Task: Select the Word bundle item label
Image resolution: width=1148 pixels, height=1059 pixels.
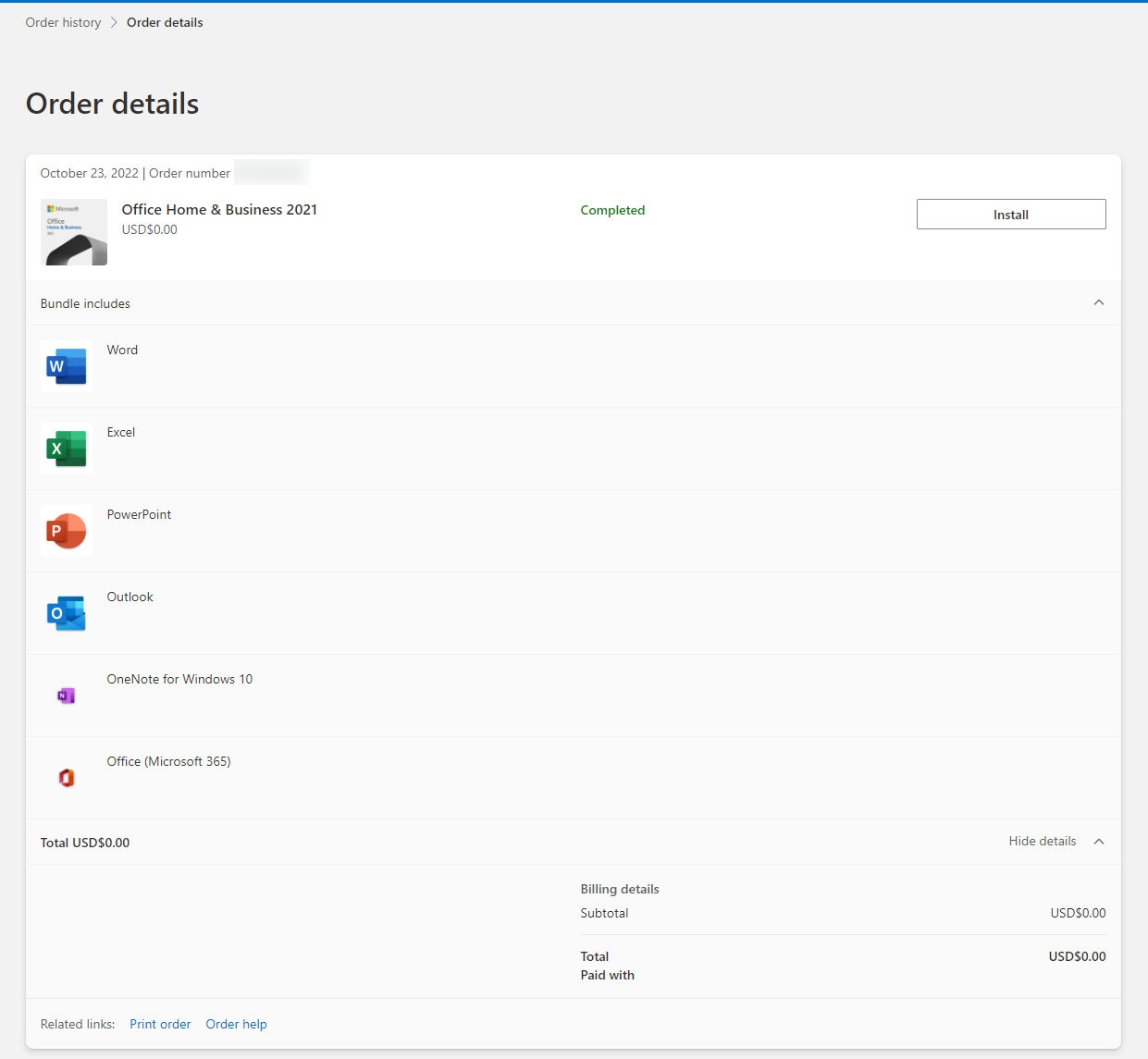Action: click(x=122, y=350)
